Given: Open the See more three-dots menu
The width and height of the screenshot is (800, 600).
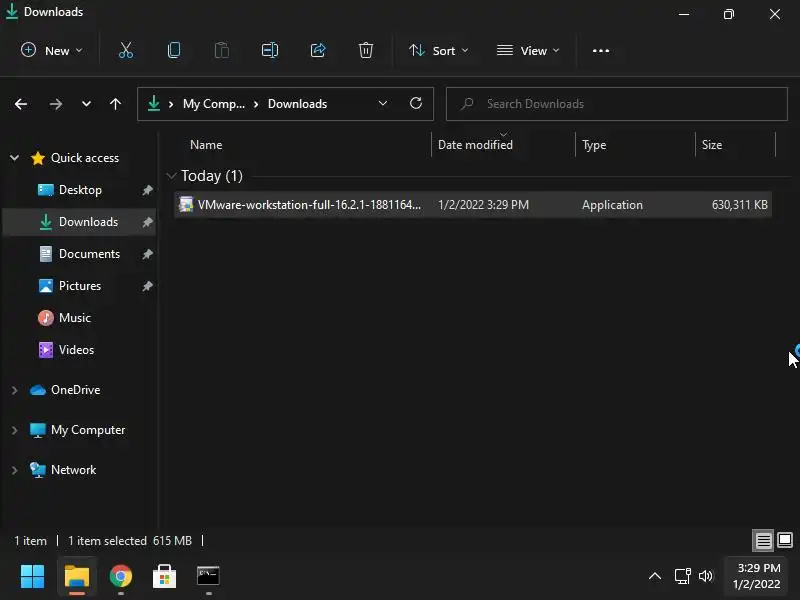Looking at the screenshot, I should tap(601, 51).
